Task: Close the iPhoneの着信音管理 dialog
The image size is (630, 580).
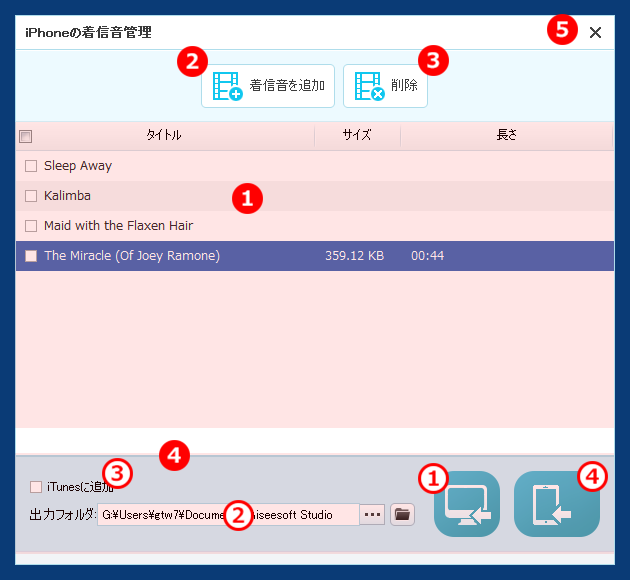Action: point(595,33)
